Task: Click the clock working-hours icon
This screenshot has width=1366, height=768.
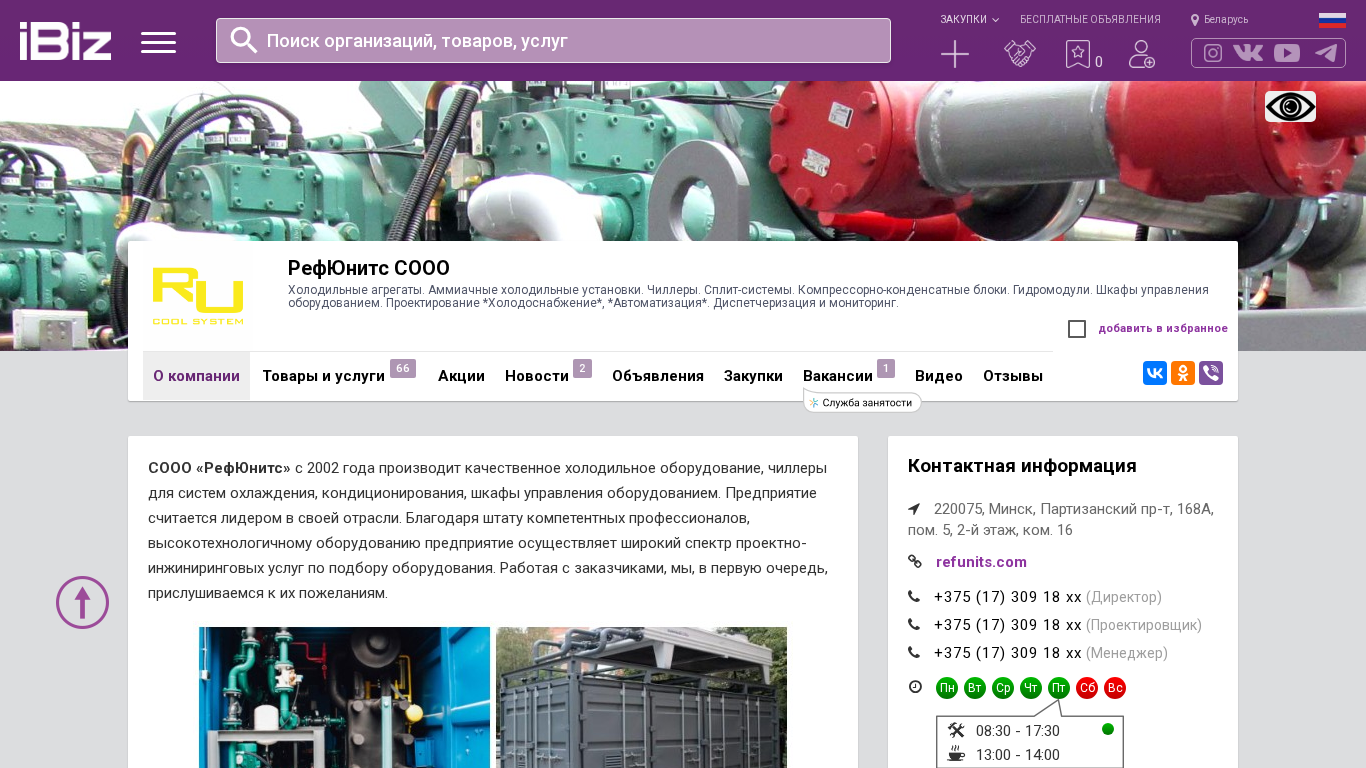Action: tap(915, 687)
